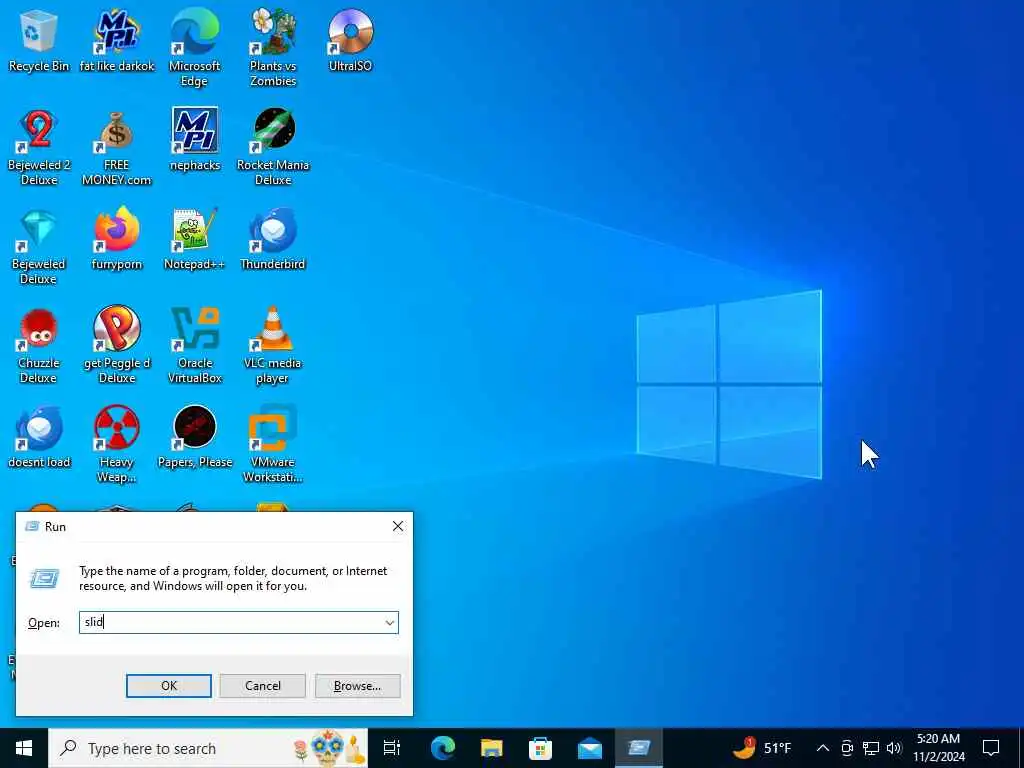Viewport: 1024px width, 768px height.
Task: Select the Plants vs Zombies desktop icon
Action: (x=273, y=47)
